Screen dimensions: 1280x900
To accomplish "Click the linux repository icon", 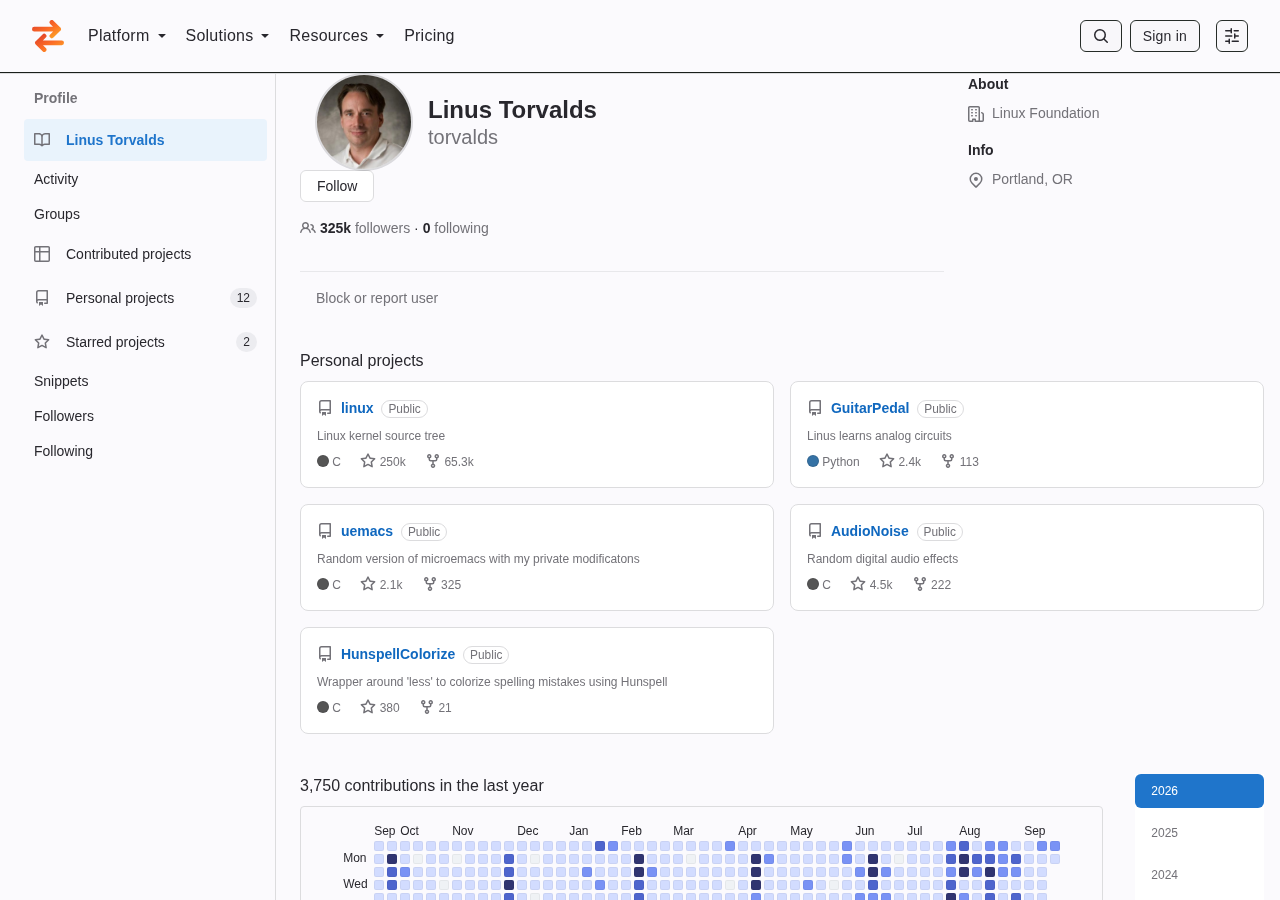I will click(x=325, y=408).
